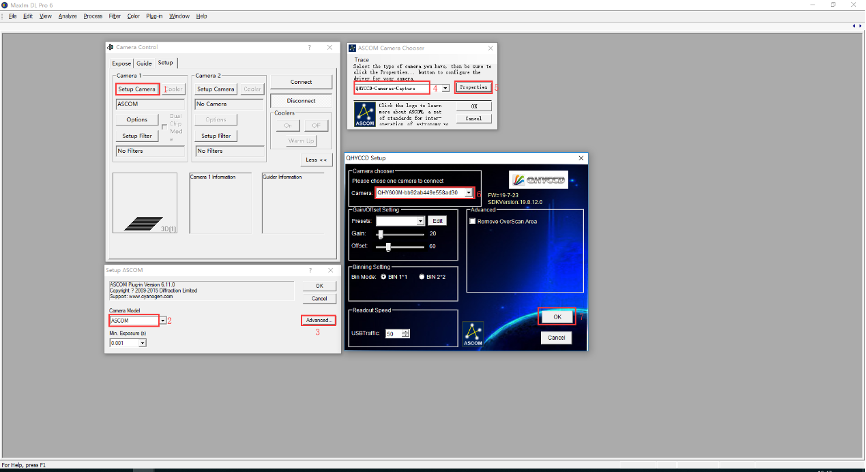The width and height of the screenshot is (866, 472).
Task: Click Setup Filter for Camera 2
Action: point(216,136)
